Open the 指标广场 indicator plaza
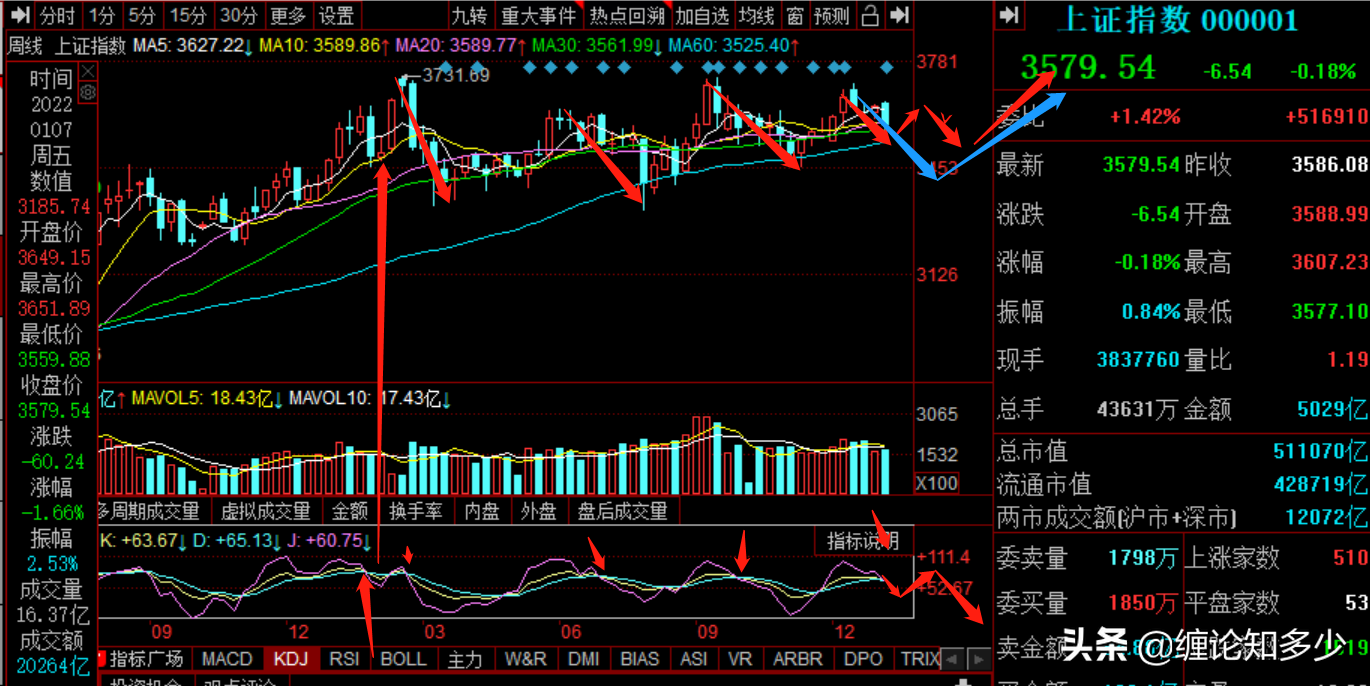 click(146, 659)
